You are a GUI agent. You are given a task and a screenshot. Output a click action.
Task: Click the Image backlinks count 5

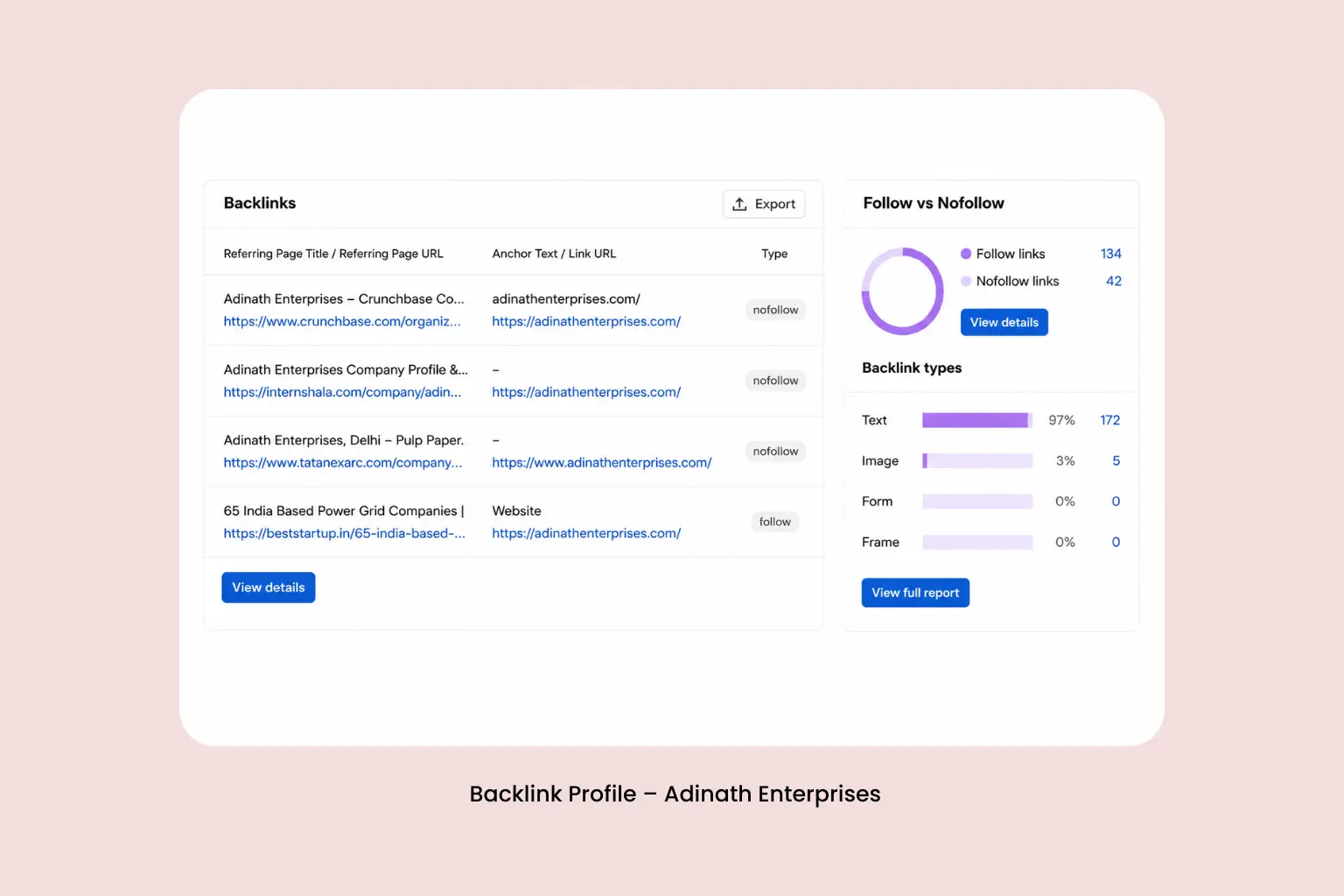click(1116, 461)
